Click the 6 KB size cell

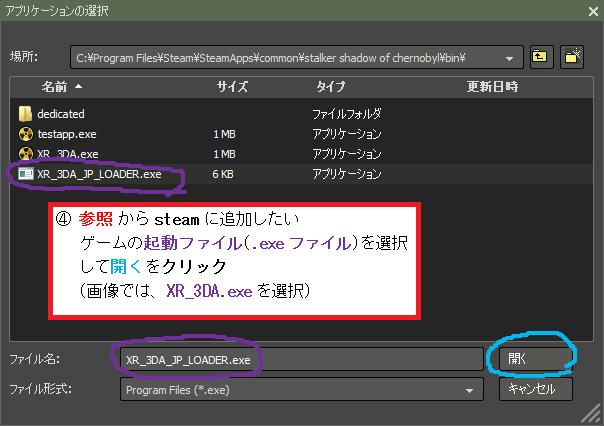pos(223,174)
